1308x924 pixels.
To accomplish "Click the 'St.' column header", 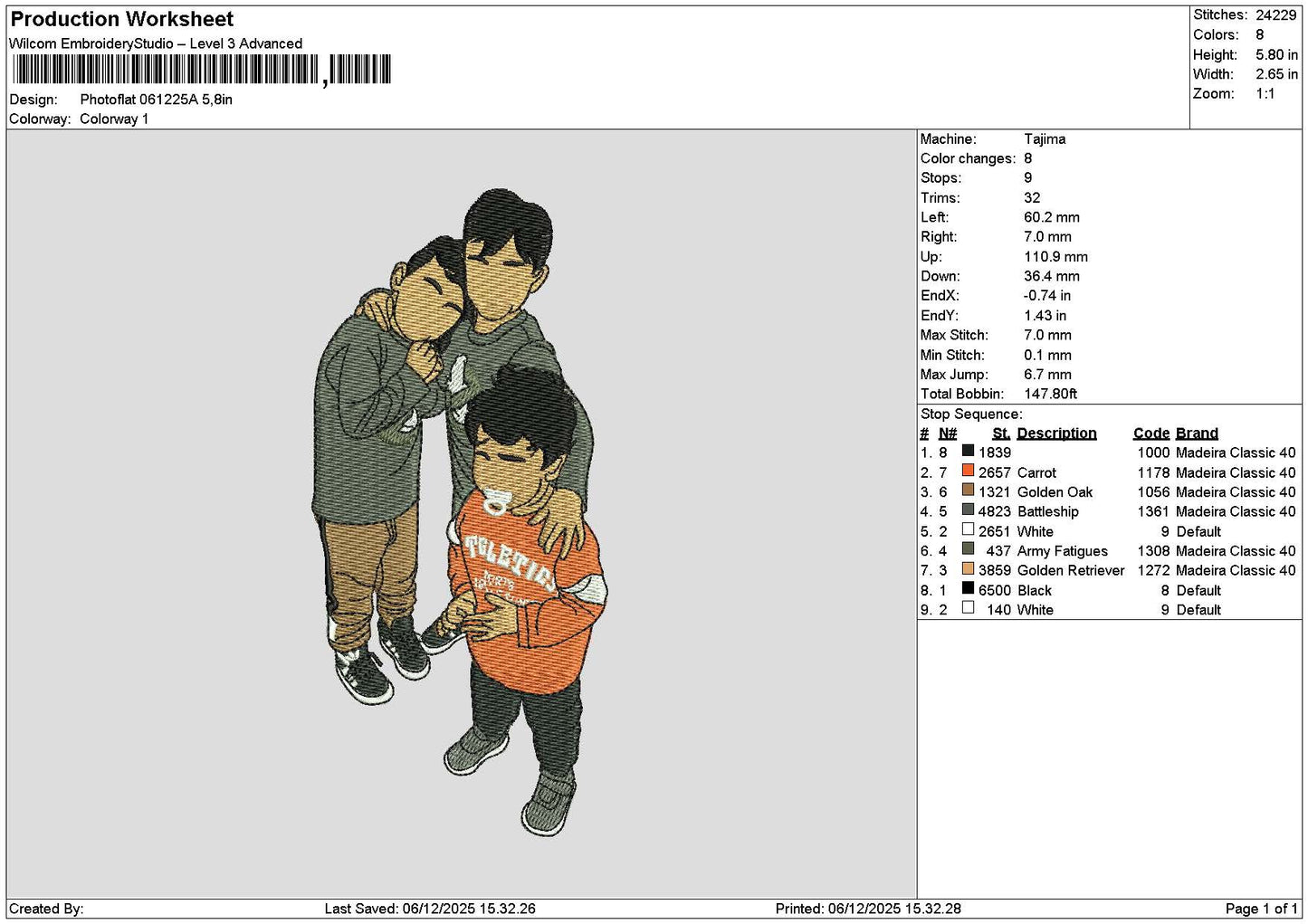I will [x=1001, y=433].
